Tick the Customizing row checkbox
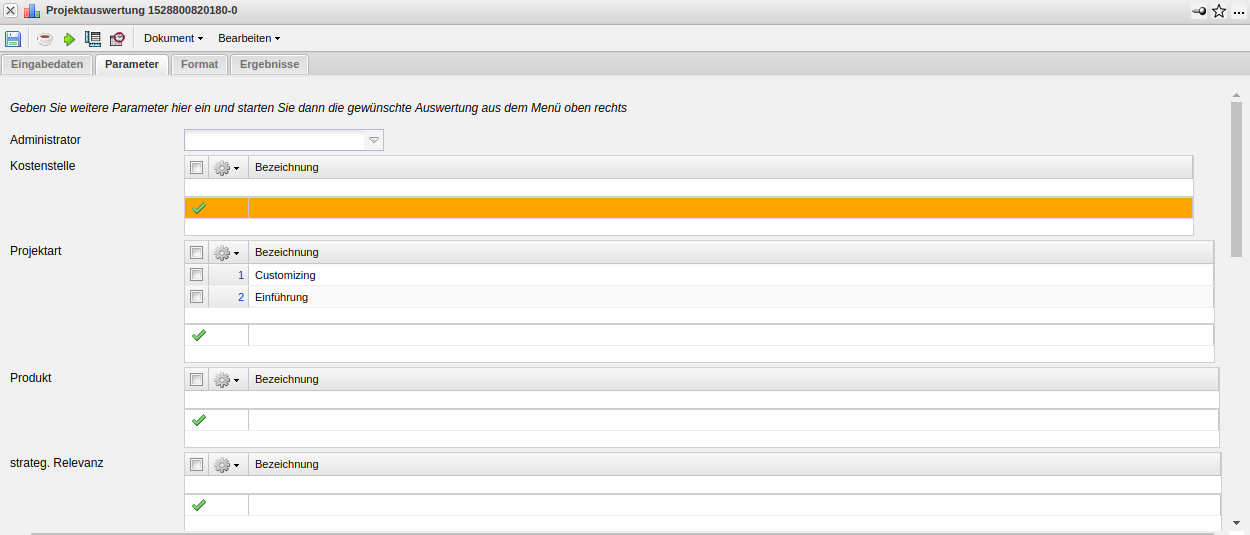 click(196, 274)
